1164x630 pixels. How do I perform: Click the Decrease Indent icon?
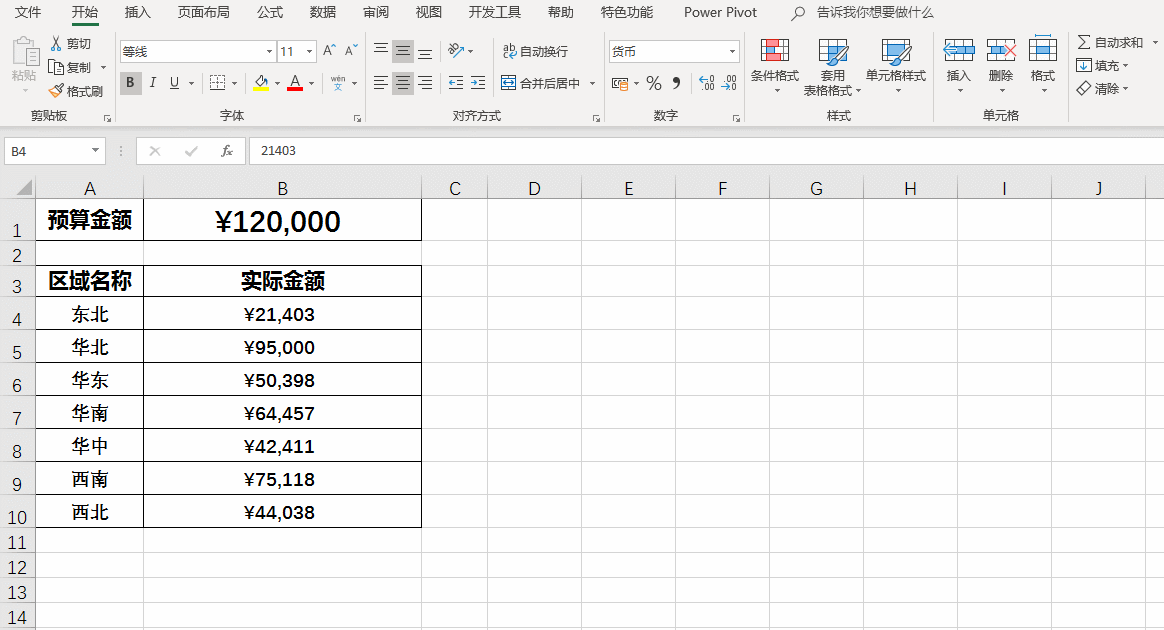tap(456, 82)
